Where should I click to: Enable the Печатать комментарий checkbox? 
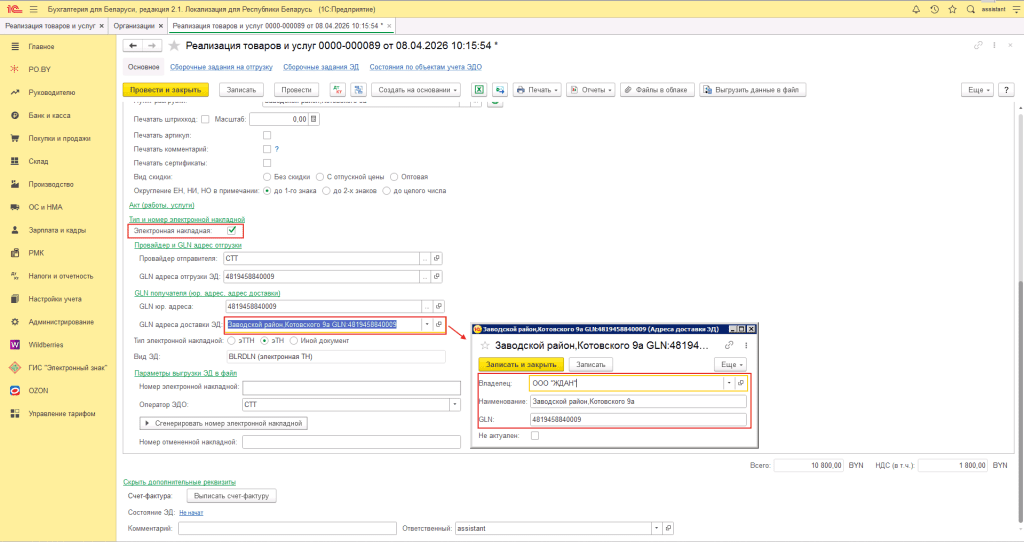click(x=266, y=149)
